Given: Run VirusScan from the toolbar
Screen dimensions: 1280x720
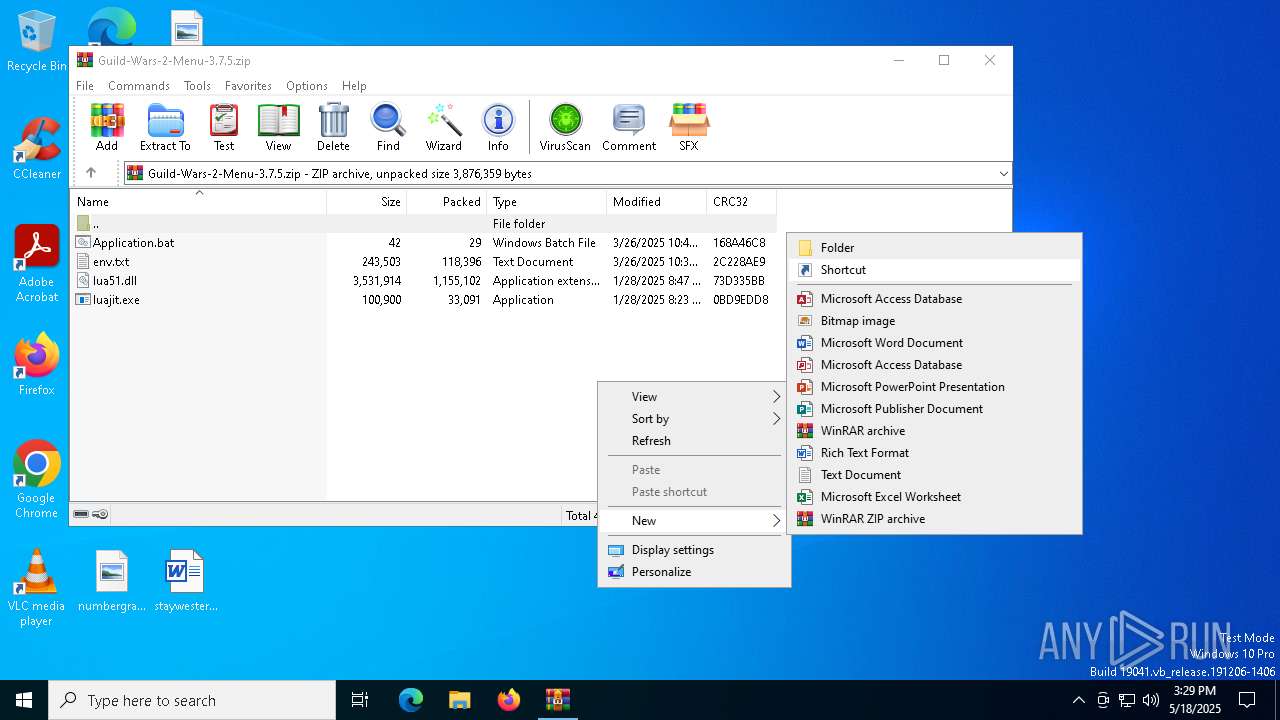Looking at the screenshot, I should (x=565, y=127).
